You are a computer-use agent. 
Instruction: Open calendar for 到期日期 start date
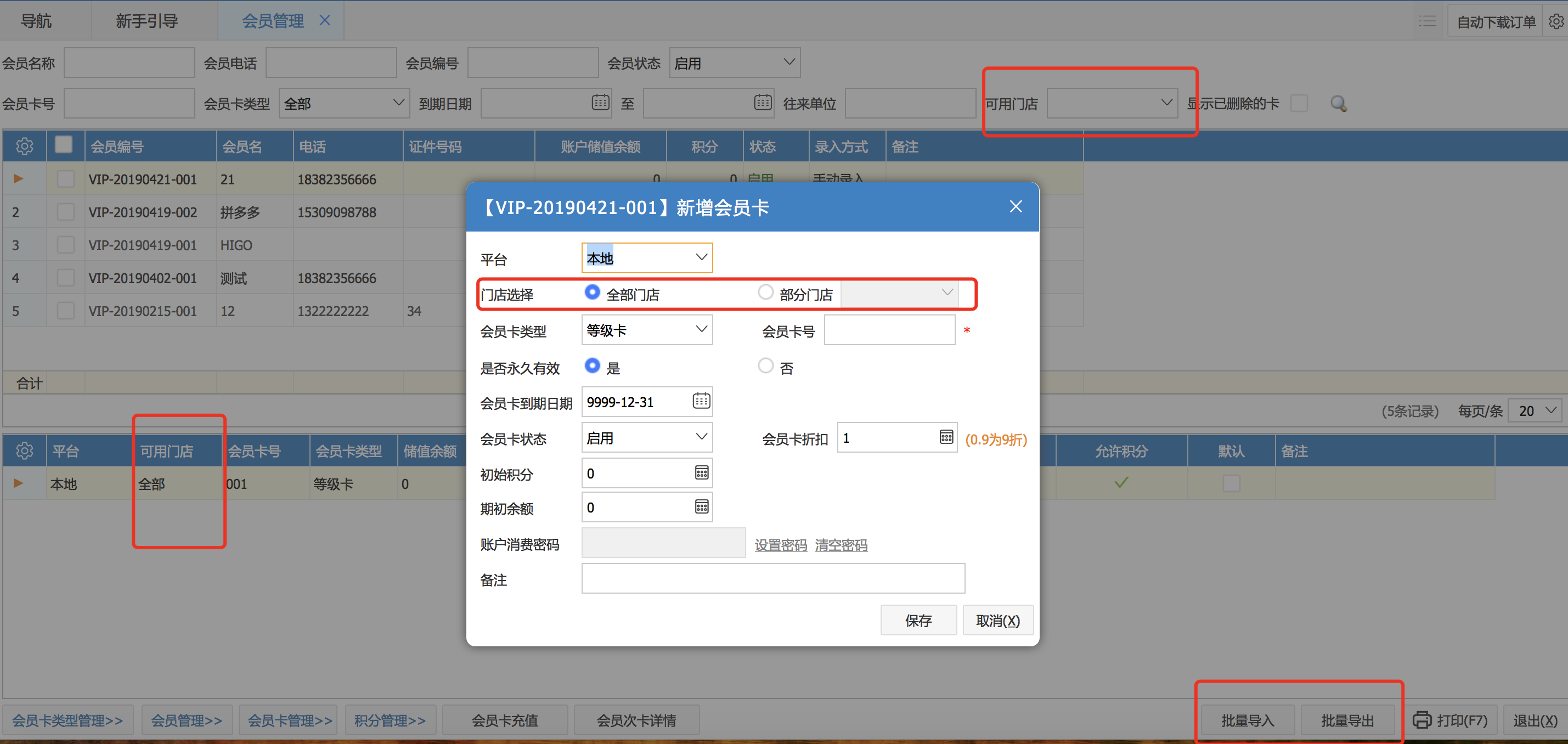coord(600,102)
